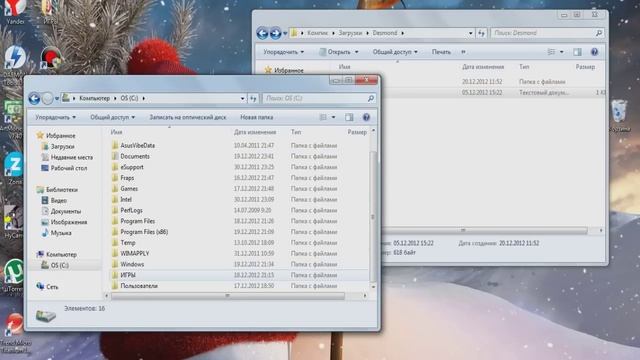Click the horizontal scrollbar in OS (C:) window

[228, 296]
